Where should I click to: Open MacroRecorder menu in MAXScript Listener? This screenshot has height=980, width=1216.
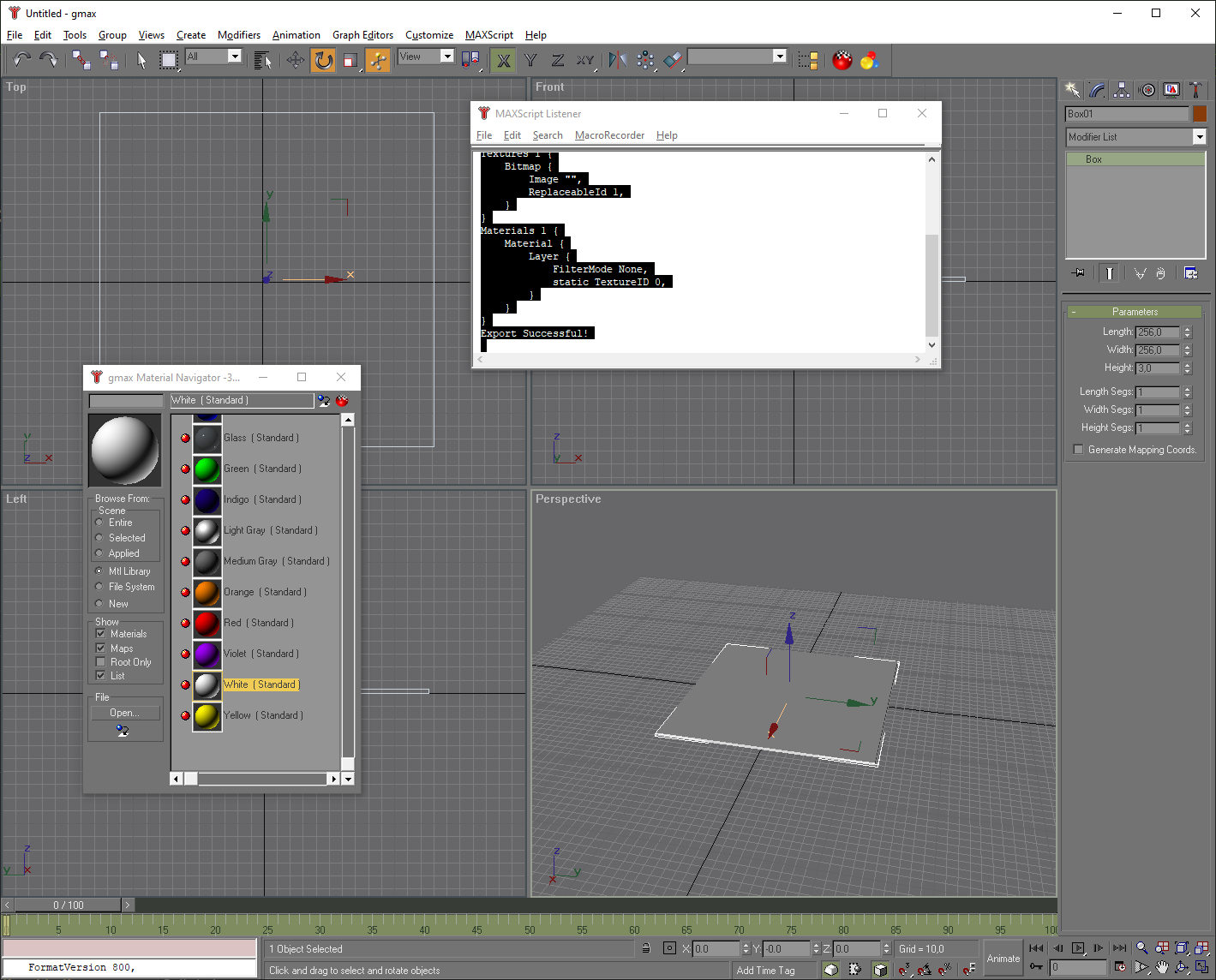609,135
